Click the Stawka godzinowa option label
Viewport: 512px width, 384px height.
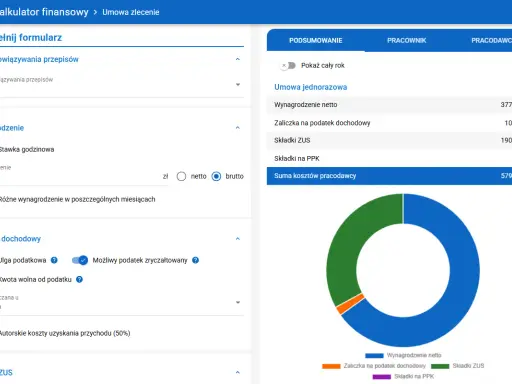point(27,149)
